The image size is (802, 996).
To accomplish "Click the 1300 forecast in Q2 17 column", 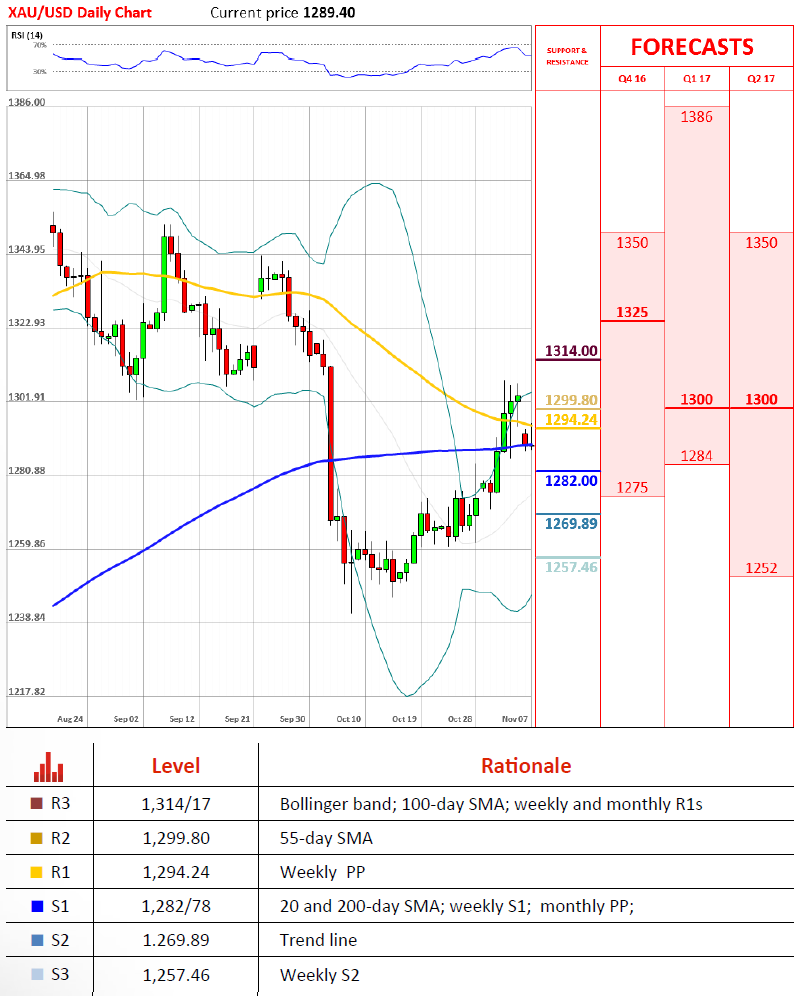I will click(761, 399).
